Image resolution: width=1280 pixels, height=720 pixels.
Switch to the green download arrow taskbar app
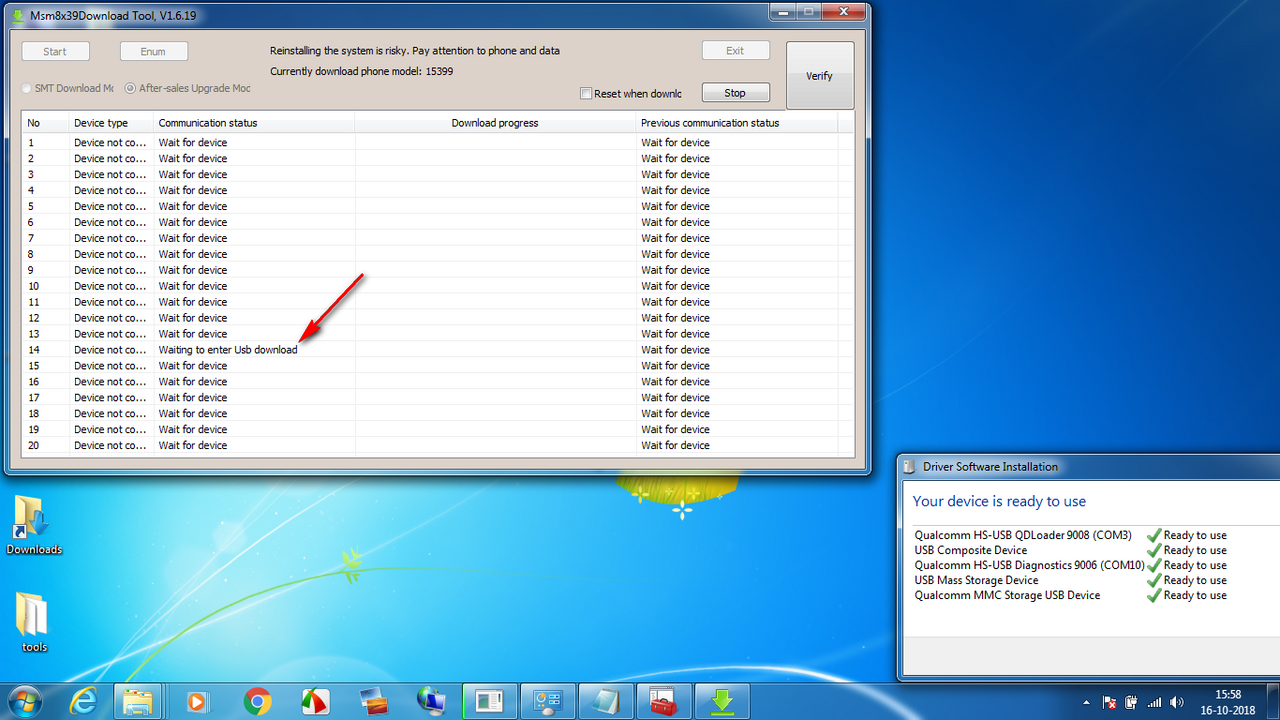click(723, 702)
